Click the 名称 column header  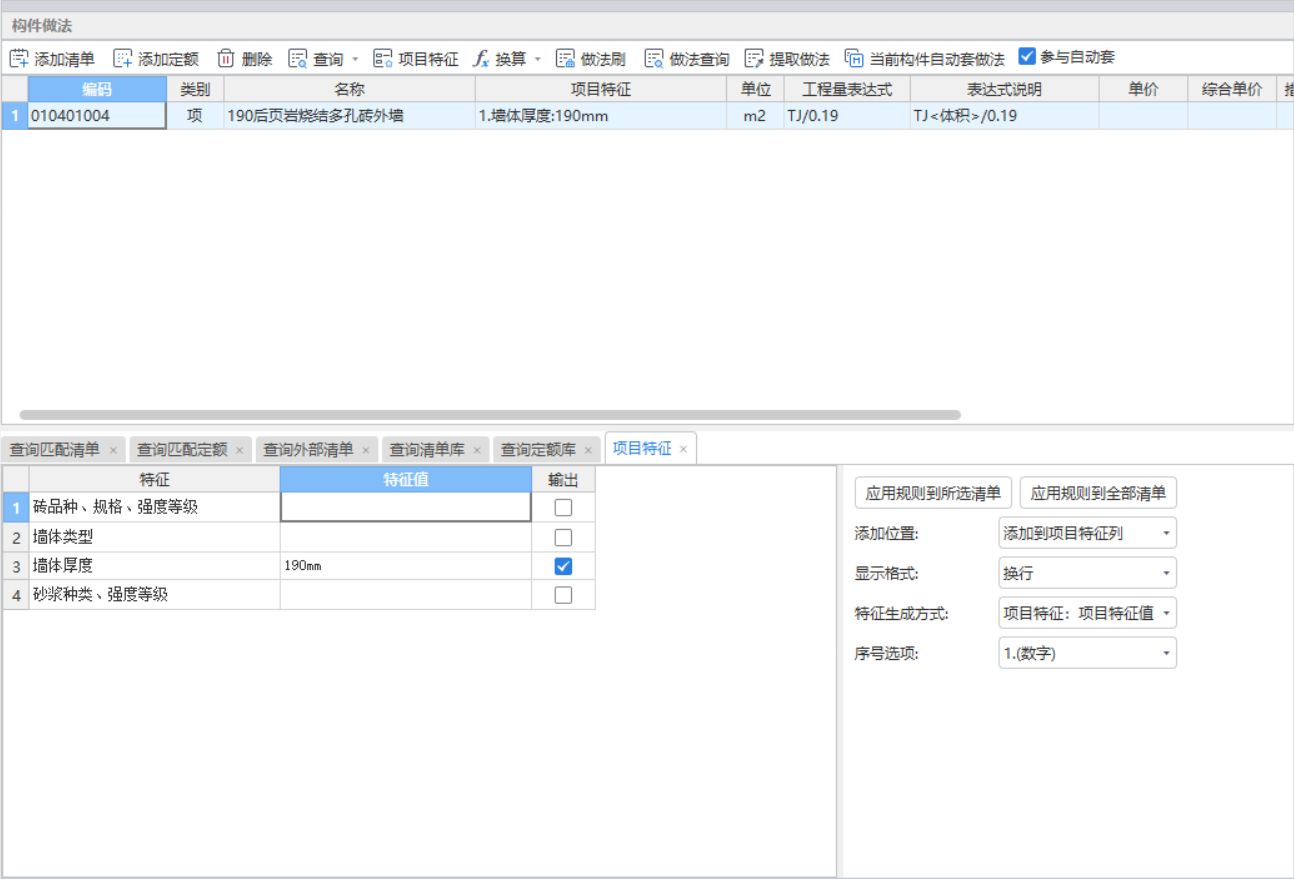349,89
